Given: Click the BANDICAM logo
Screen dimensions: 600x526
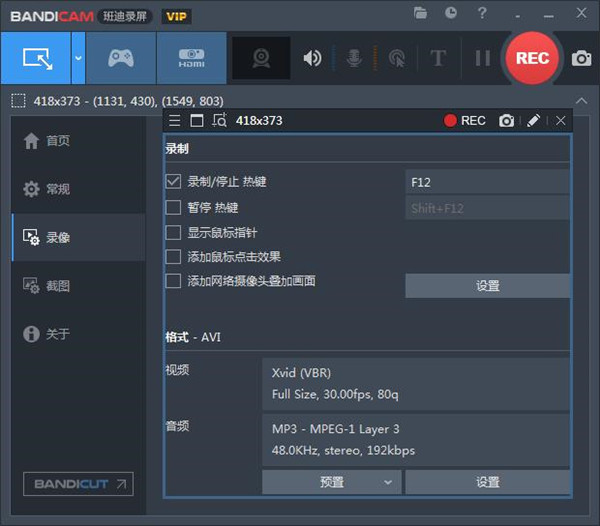Looking at the screenshot, I should click(x=52, y=16).
